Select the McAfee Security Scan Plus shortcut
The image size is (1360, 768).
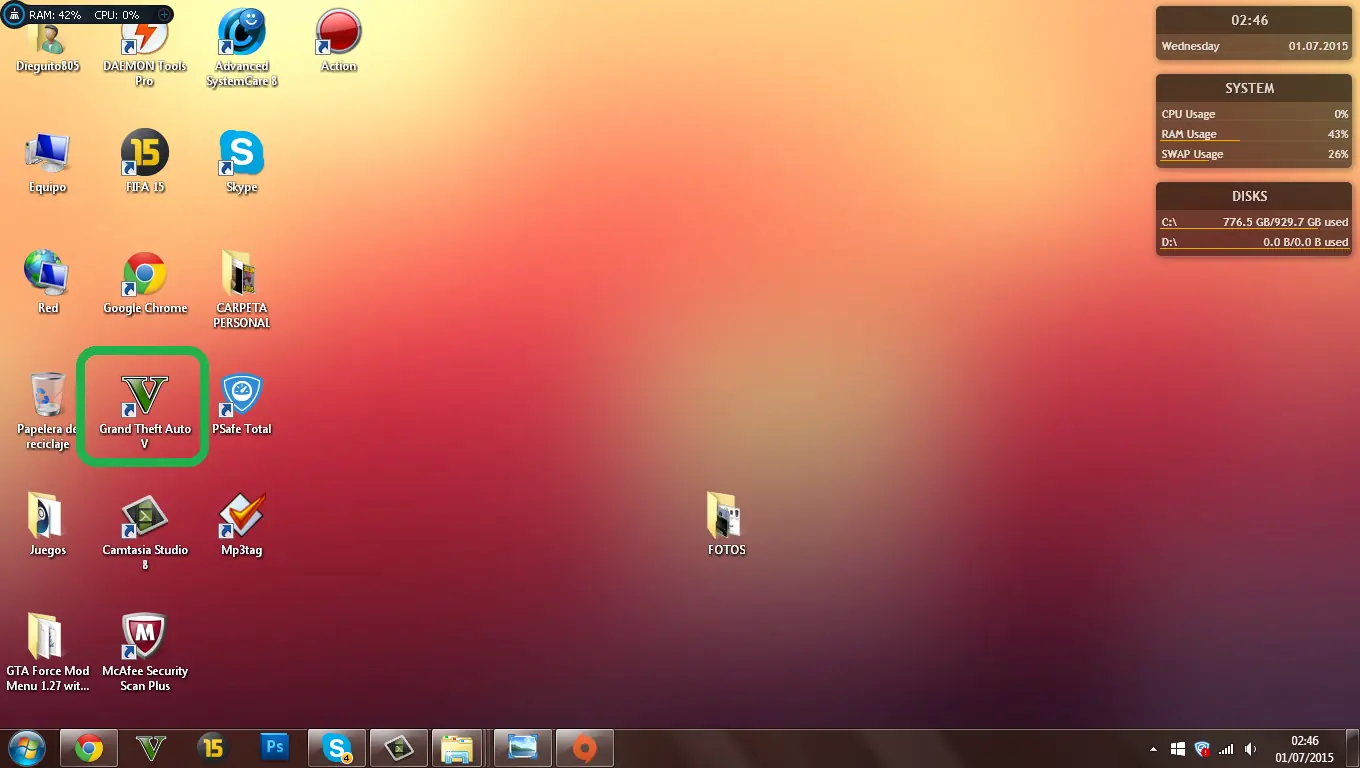coord(145,653)
